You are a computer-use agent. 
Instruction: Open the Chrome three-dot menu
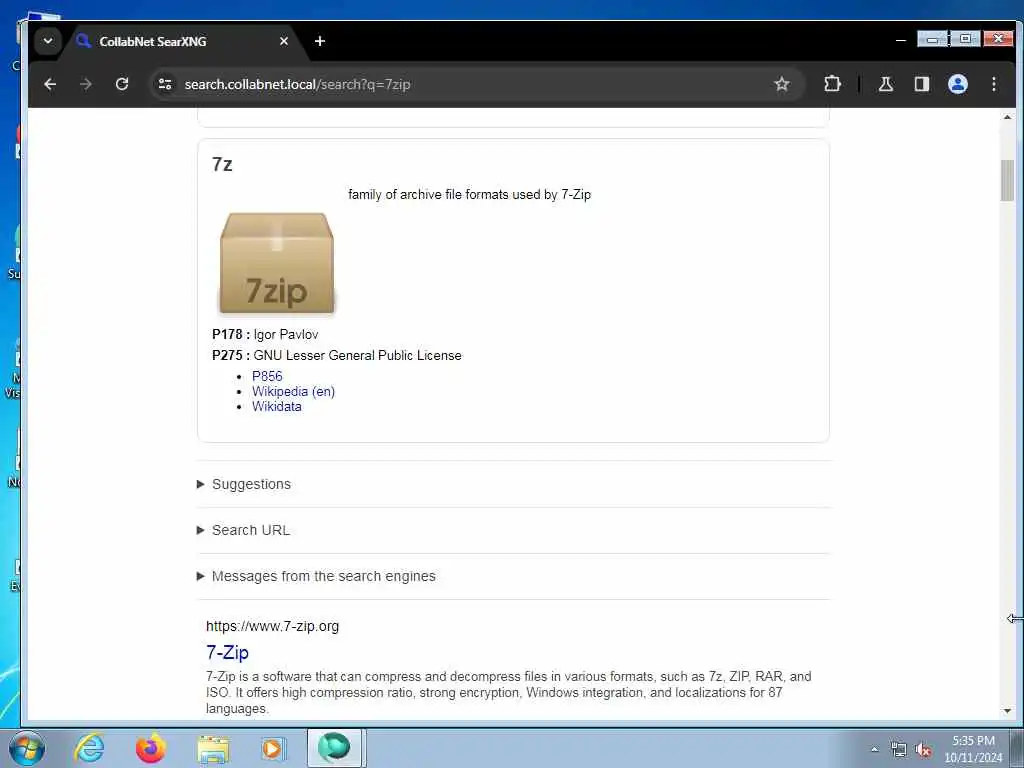[993, 84]
